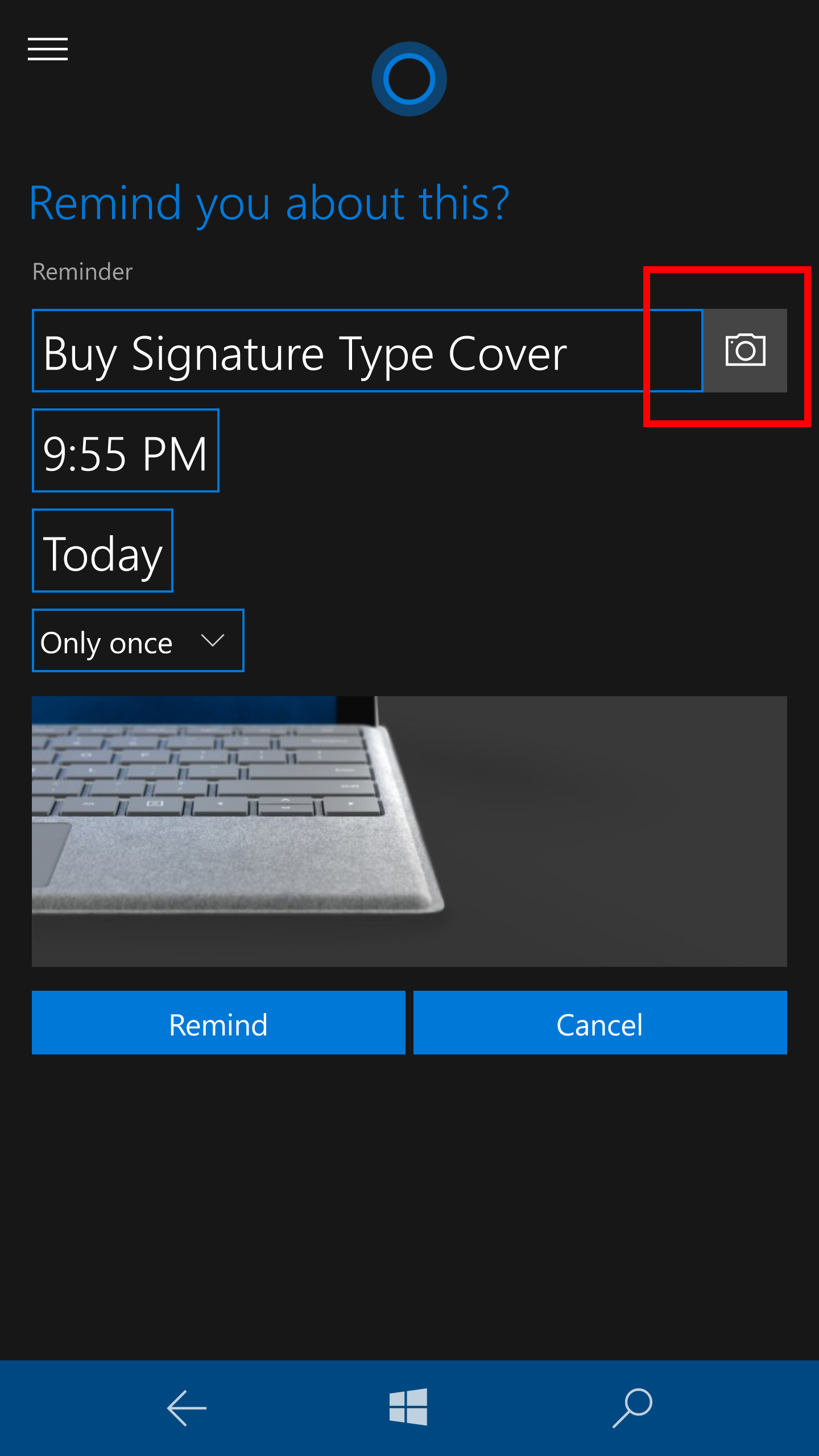Tap the search magnifier in navigation bar
Screen dimensions: 819x1456
(x=632, y=1408)
